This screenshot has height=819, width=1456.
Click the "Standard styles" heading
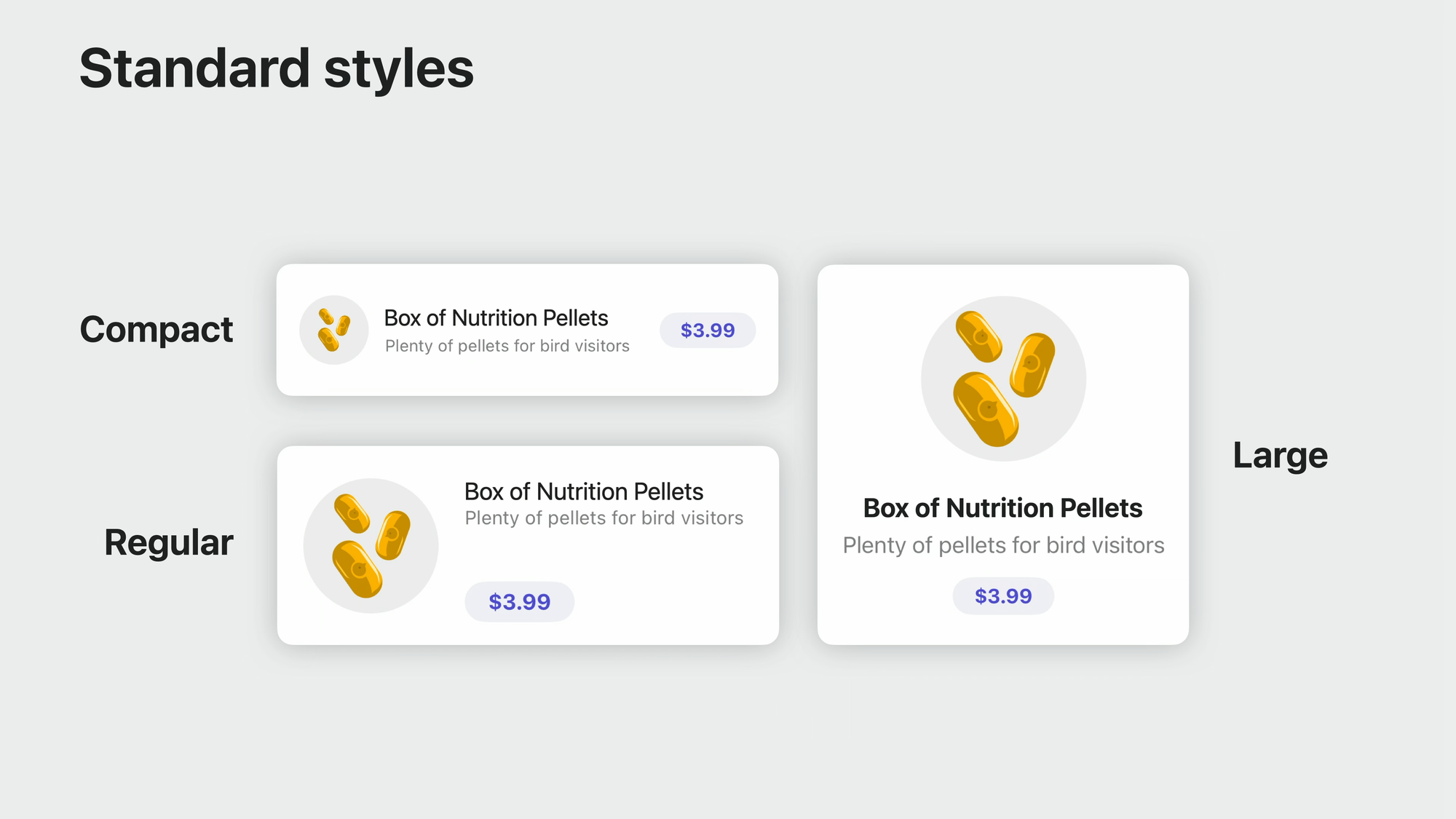pyautogui.click(x=277, y=68)
